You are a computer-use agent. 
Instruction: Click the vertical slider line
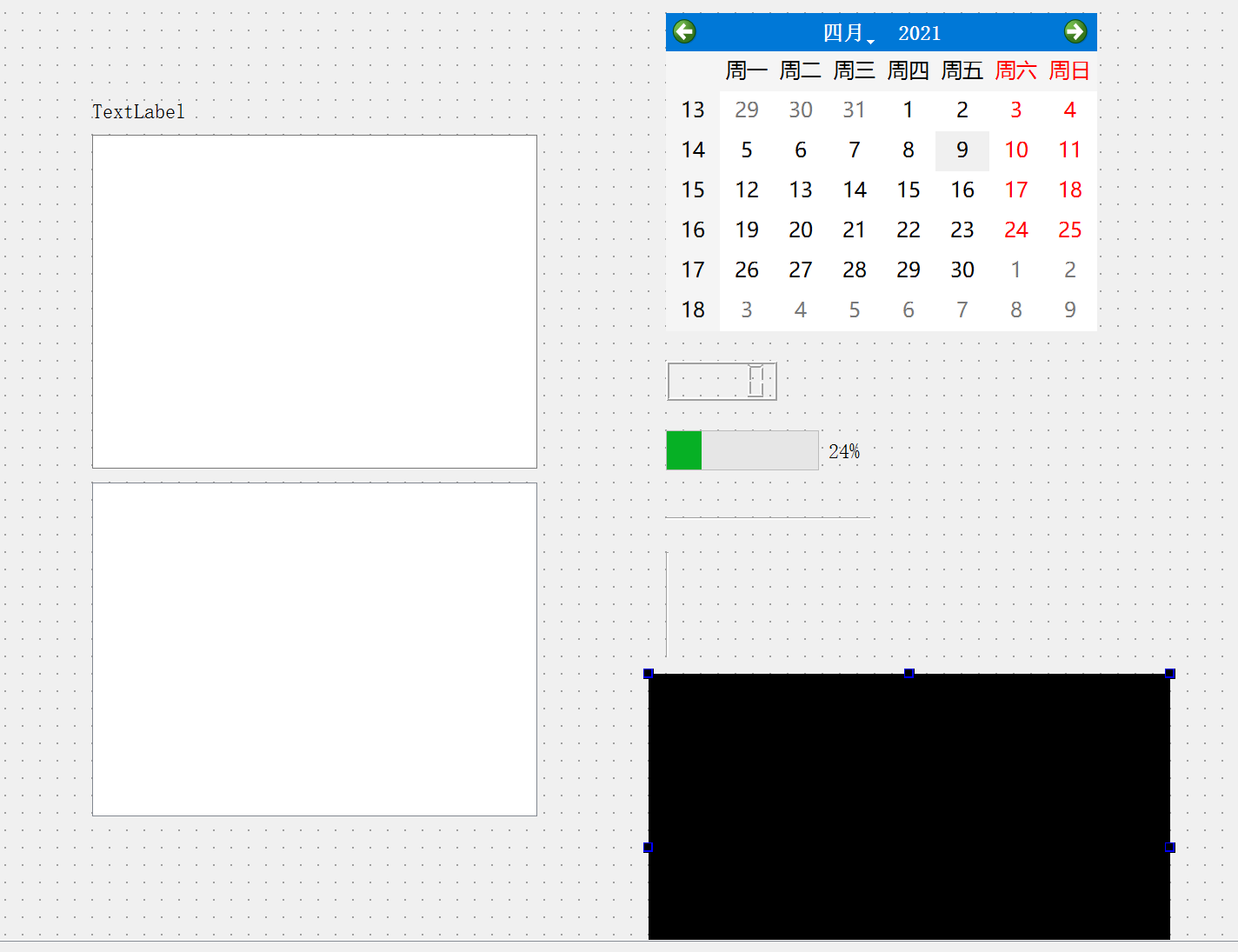tap(667, 604)
